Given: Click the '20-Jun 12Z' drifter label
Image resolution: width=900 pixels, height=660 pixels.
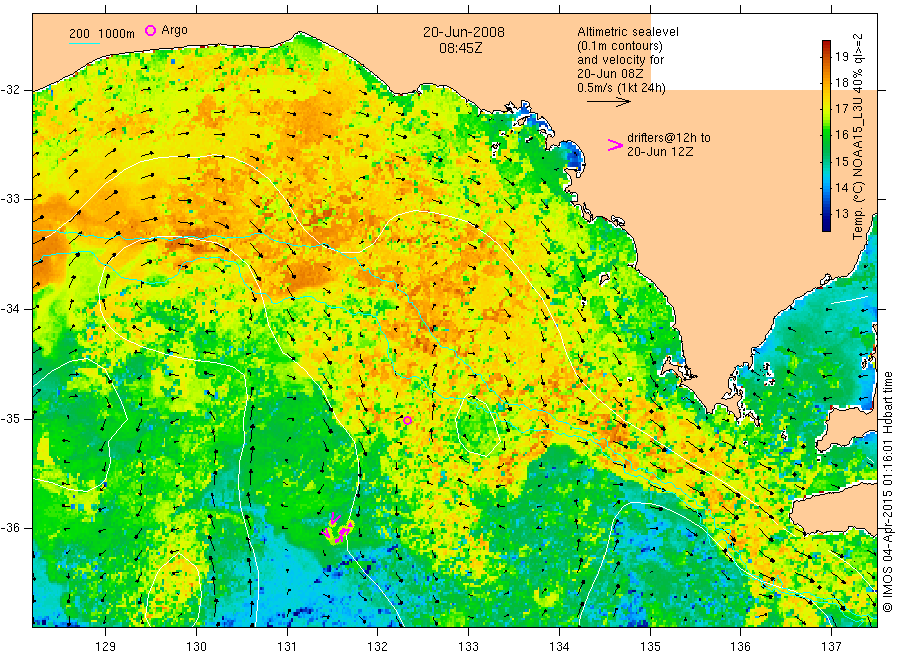Looking at the screenshot, I should 660,152.
